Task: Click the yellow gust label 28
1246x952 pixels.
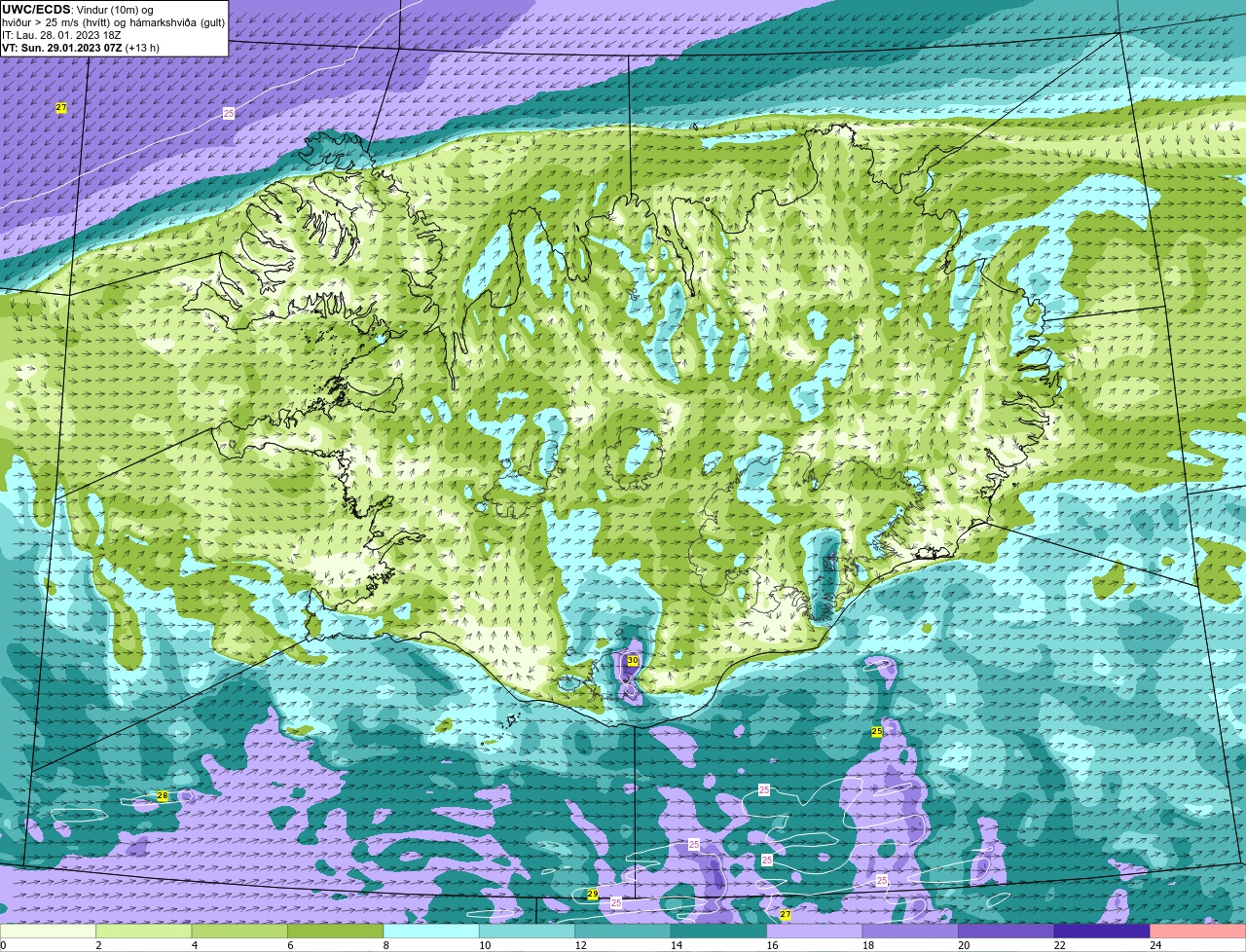Action: [x=163, y=796]
